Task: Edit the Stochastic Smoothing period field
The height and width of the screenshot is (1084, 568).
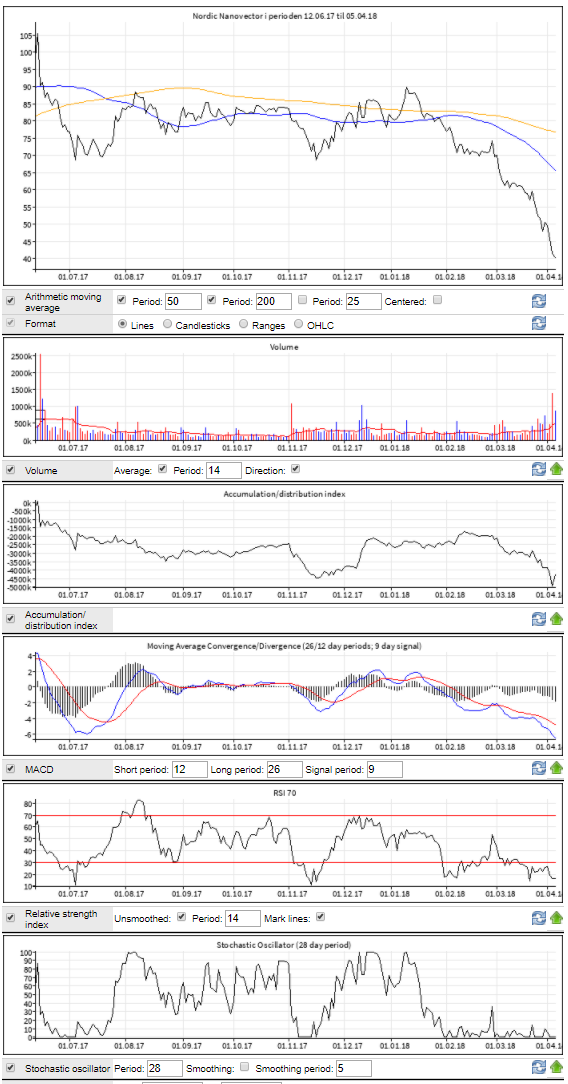Action: 354,1069
